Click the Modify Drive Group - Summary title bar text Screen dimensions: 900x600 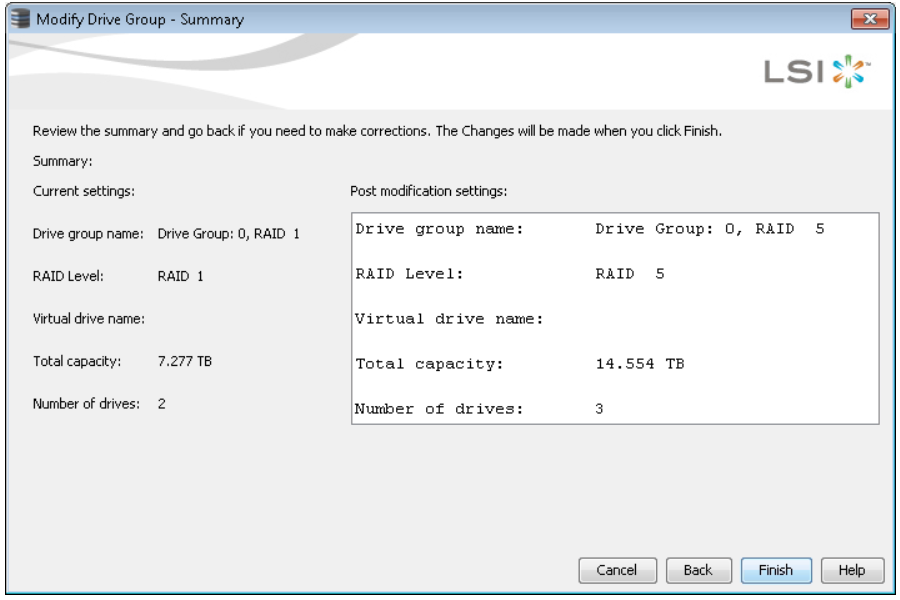[x=140, y=20]
